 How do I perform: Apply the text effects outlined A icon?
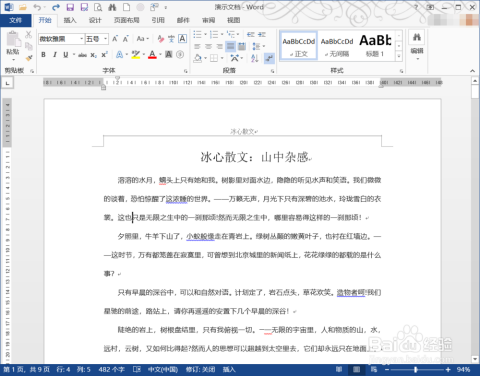119,55
